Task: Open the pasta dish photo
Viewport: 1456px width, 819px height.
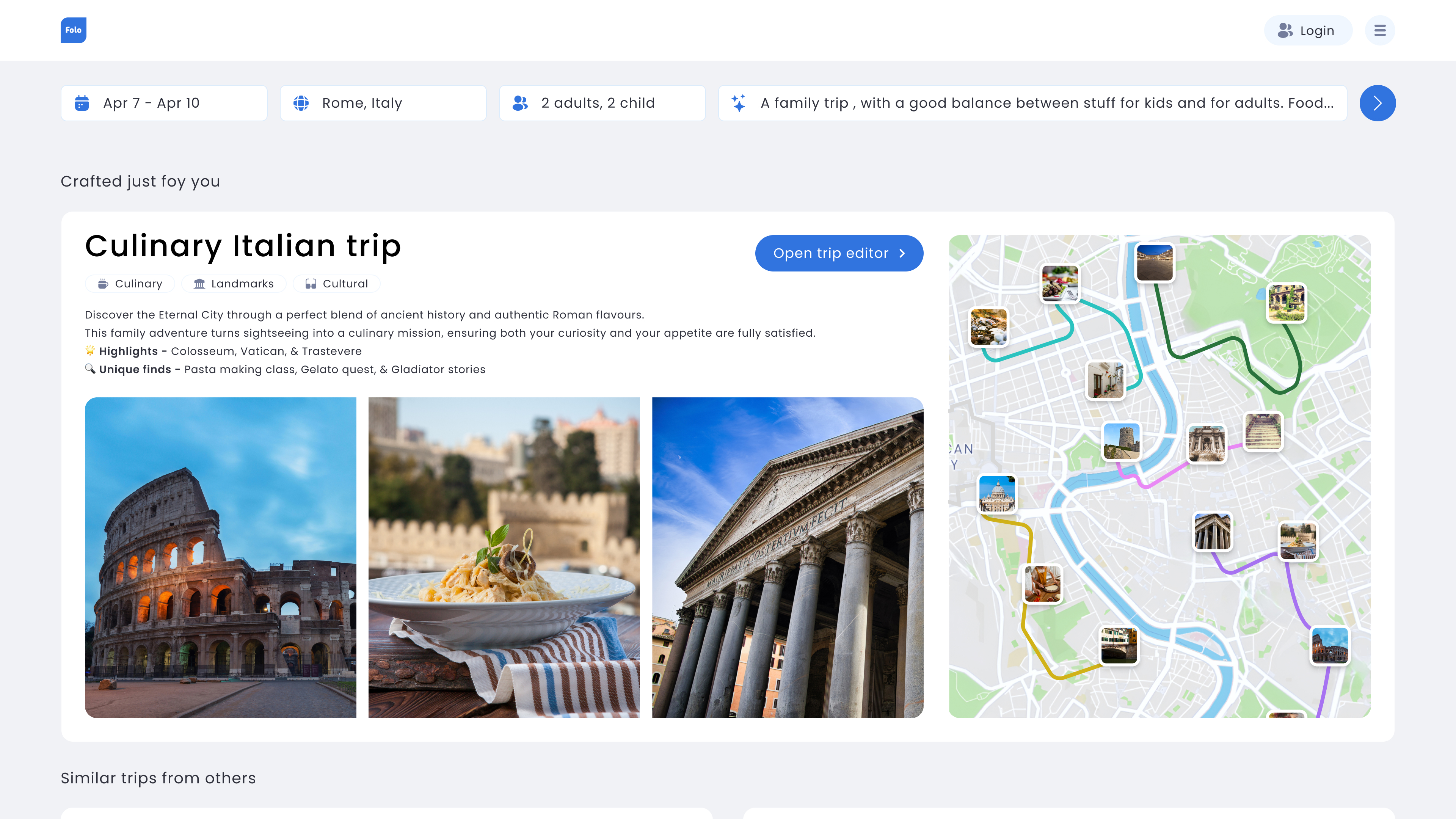Action: tap(504, 557)
